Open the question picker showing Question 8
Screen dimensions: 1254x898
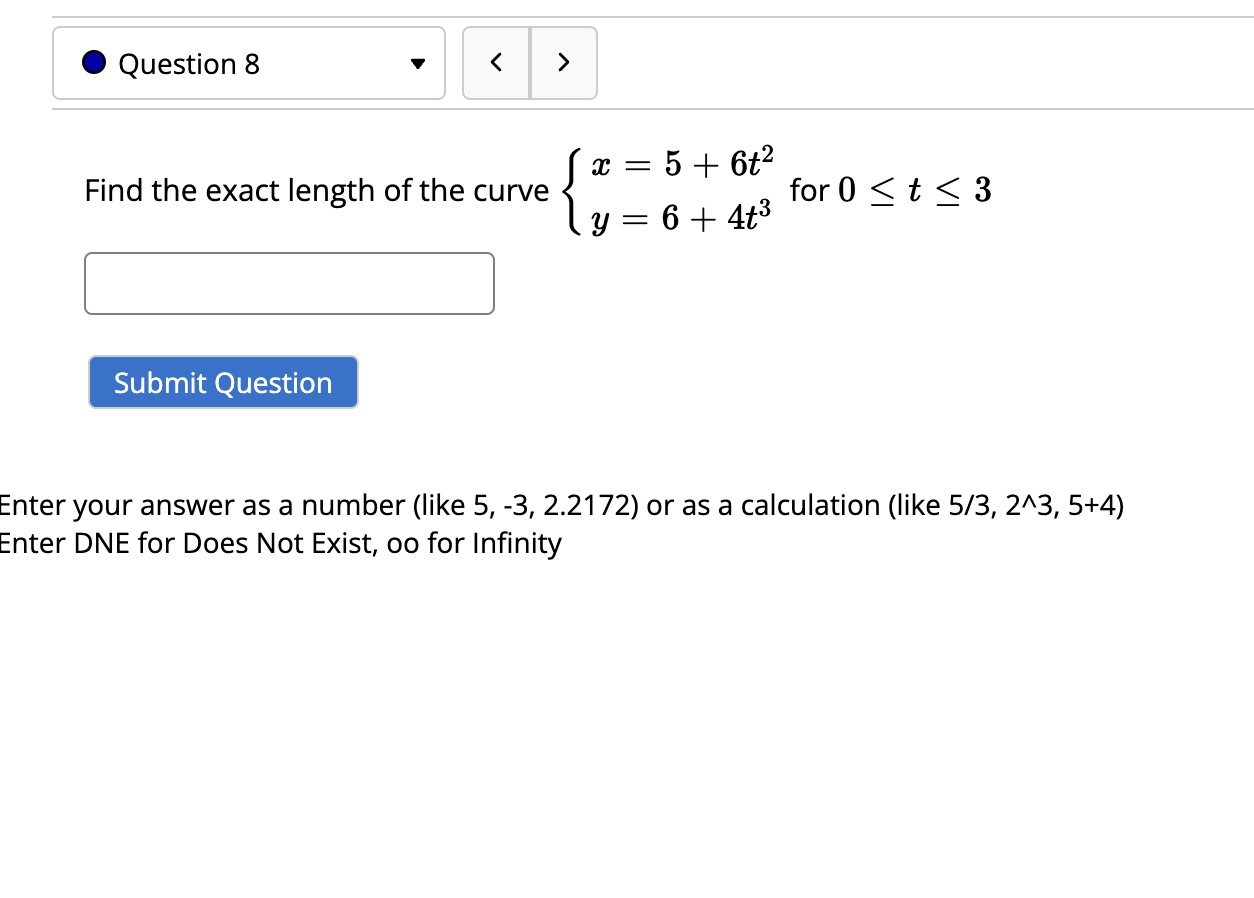pos(248,62)
